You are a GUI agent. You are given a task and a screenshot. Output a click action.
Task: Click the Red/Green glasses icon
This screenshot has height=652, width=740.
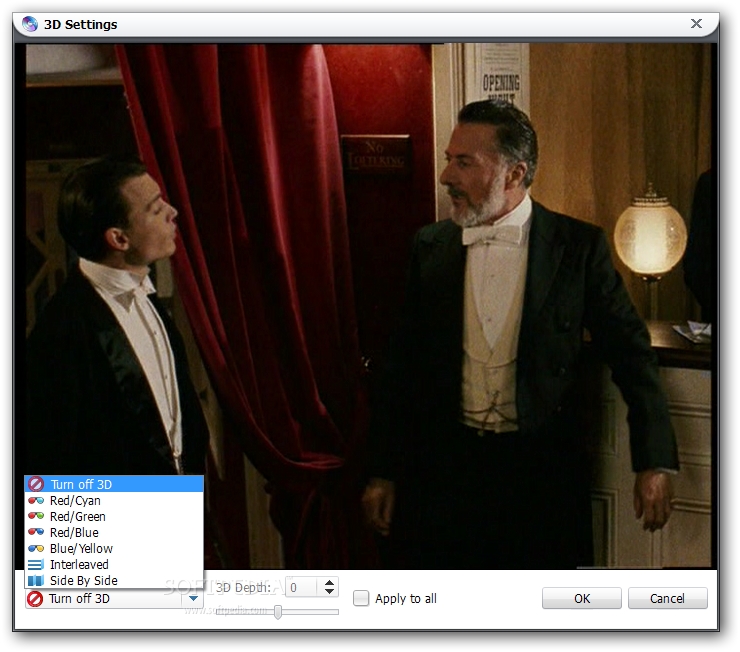point(36,516)
